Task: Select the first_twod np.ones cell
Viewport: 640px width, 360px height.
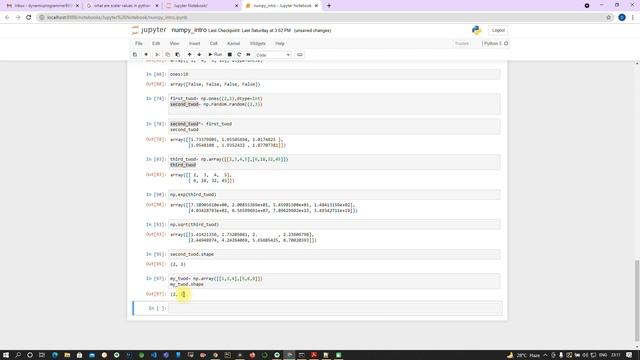Action: pos(334,104)
